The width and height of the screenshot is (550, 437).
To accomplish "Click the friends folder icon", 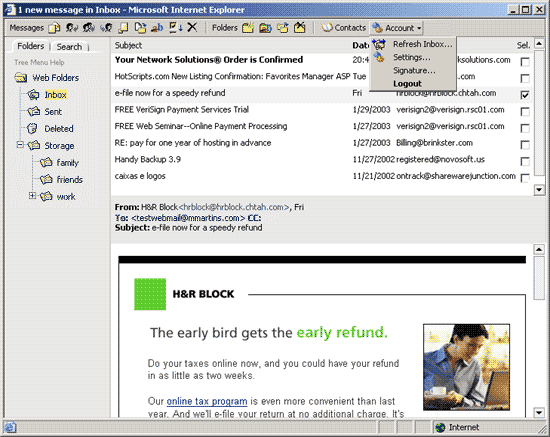I will click(46, 179).
